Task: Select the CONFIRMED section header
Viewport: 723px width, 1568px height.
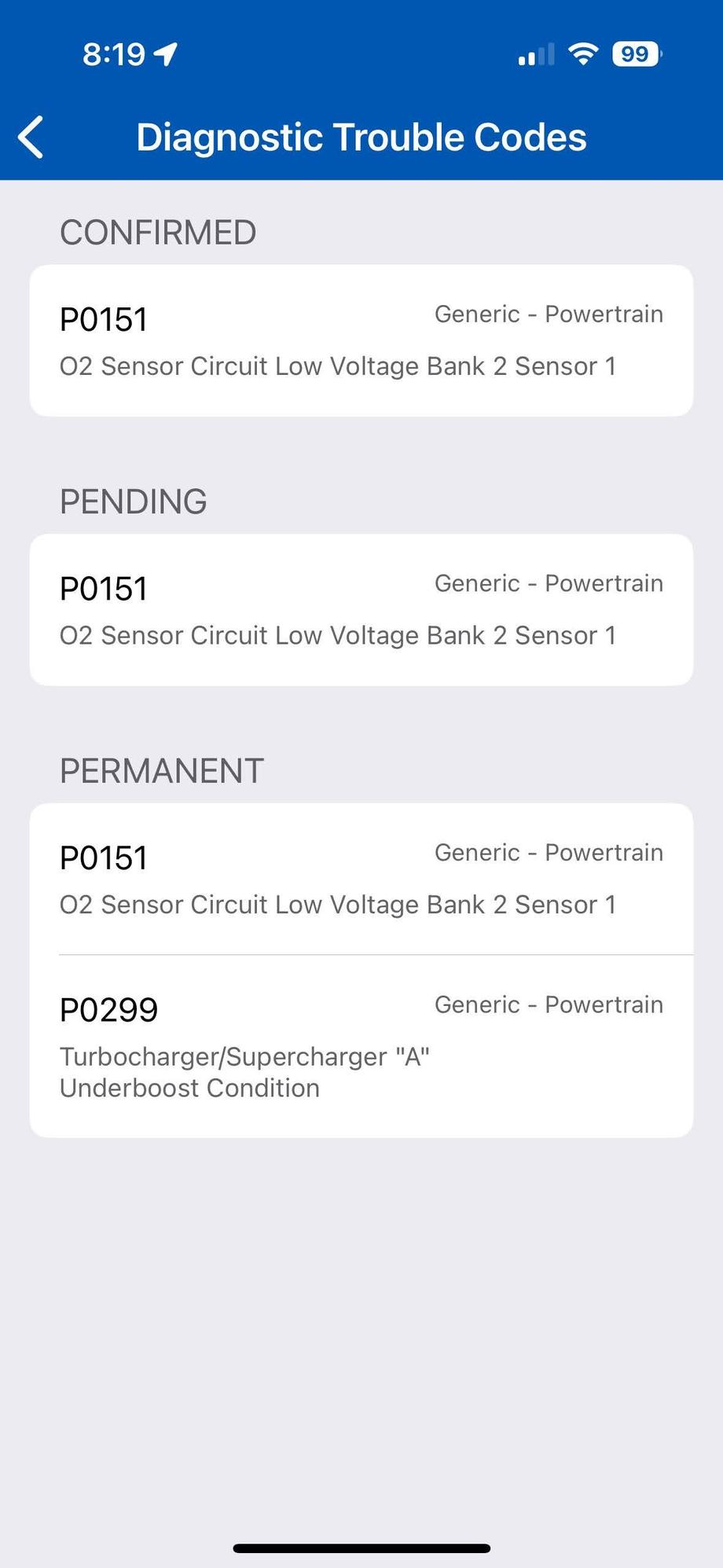Action: coord(158,233)
